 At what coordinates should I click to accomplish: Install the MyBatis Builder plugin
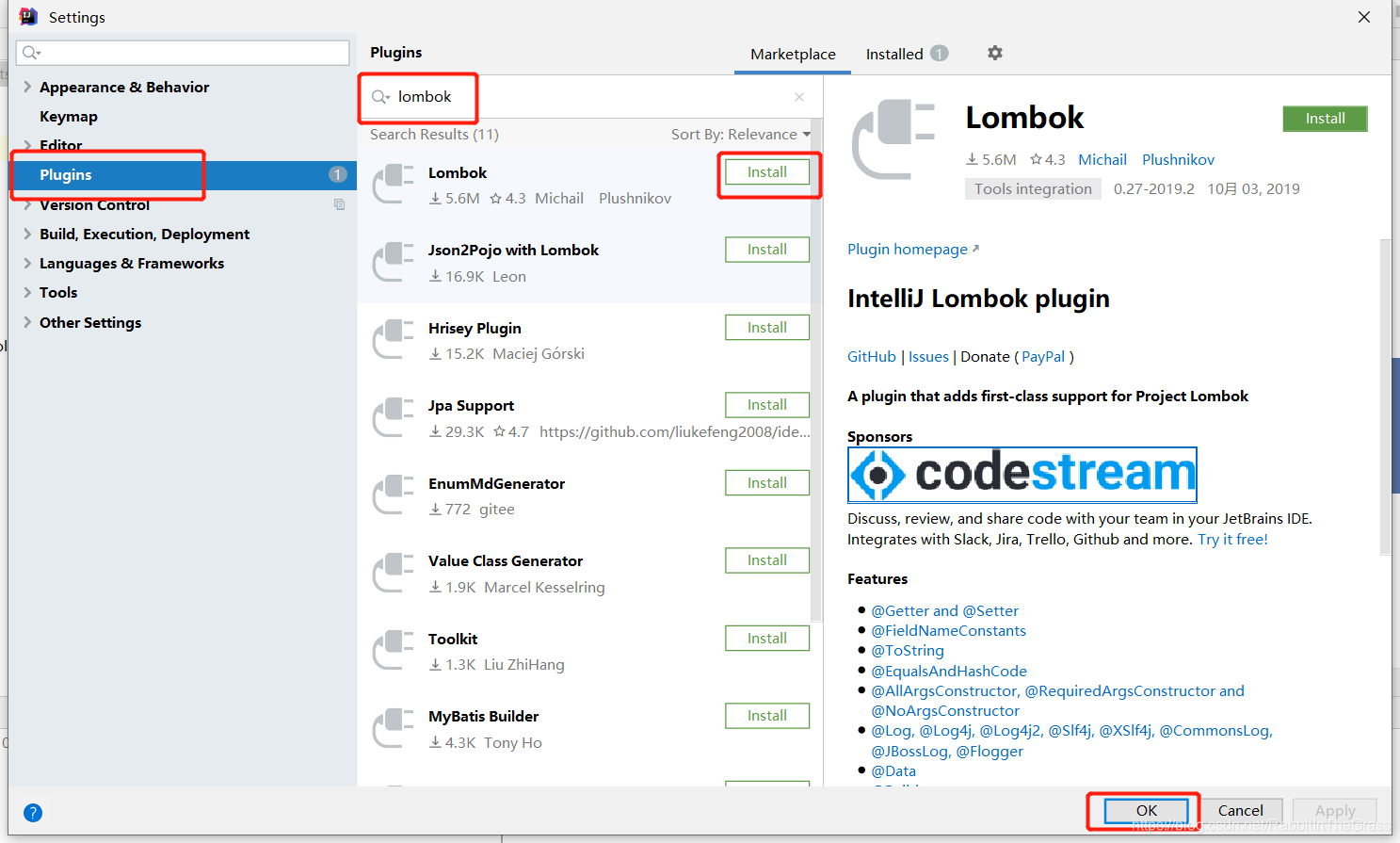[x=767, y=716]
